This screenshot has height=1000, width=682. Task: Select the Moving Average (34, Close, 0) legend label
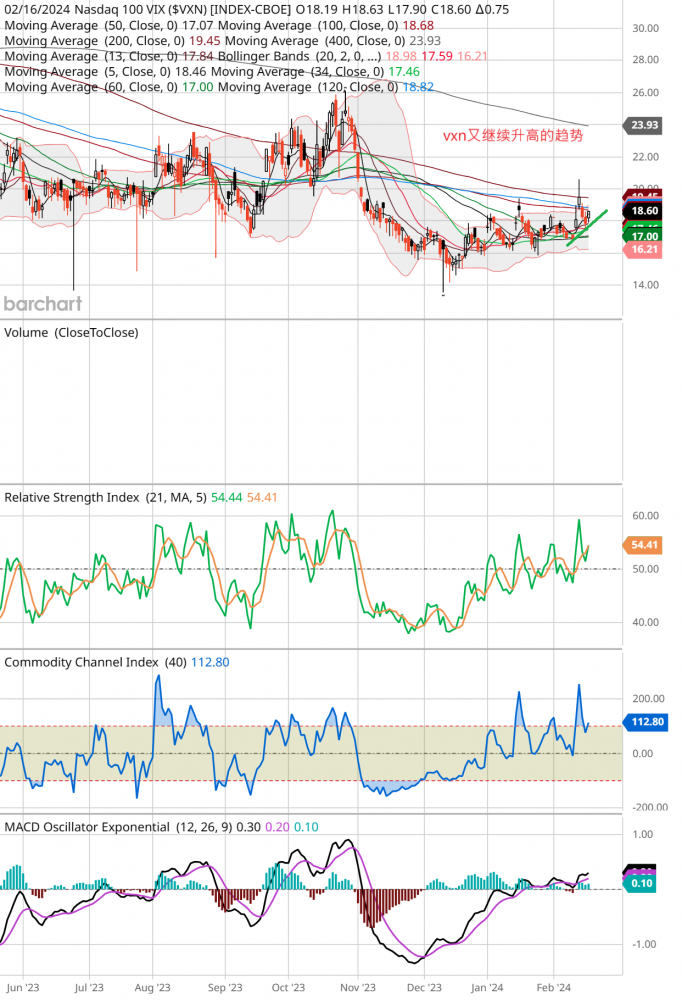(x=297, y=71)
